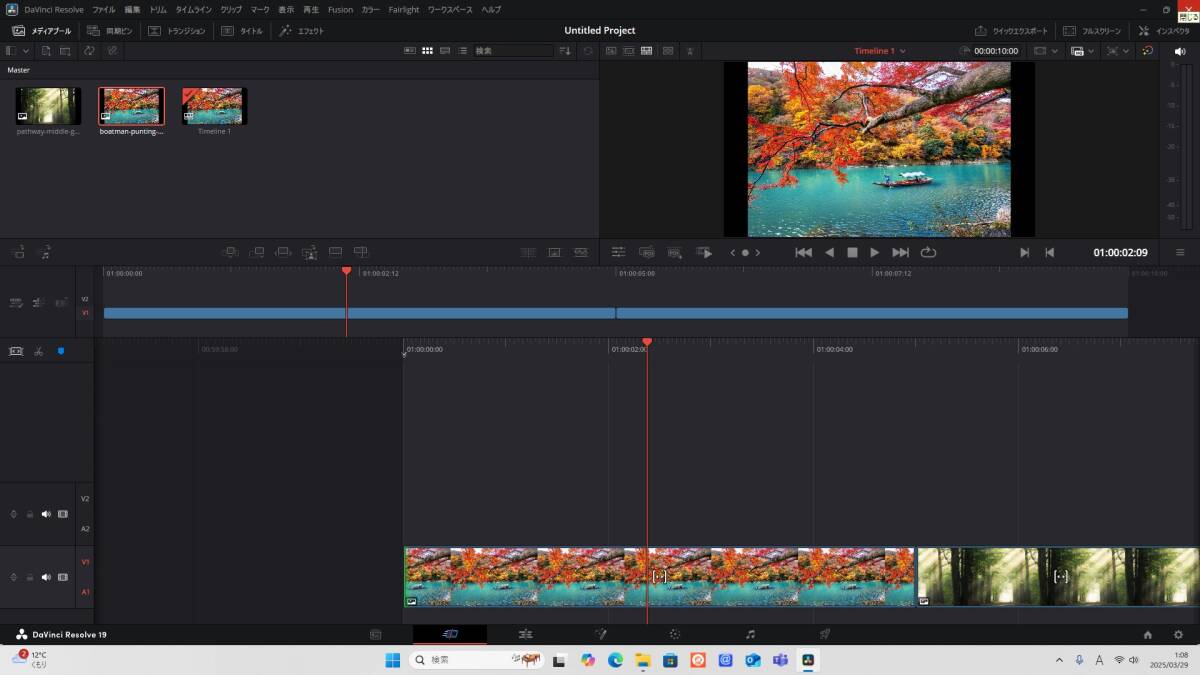Image resolution: width=1200 pixels, height=675 pixels.
Task: Toggle the V2 track lock
Action: pos(30,514)
